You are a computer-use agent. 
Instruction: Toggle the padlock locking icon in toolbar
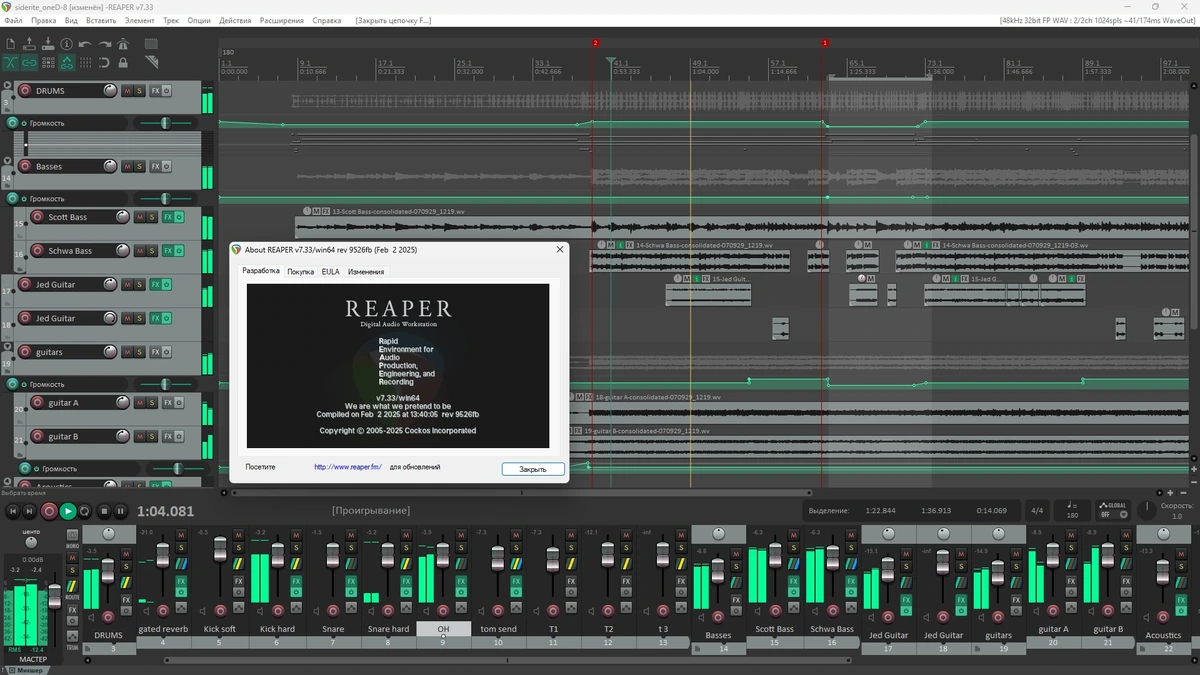[x=123, y=63]
